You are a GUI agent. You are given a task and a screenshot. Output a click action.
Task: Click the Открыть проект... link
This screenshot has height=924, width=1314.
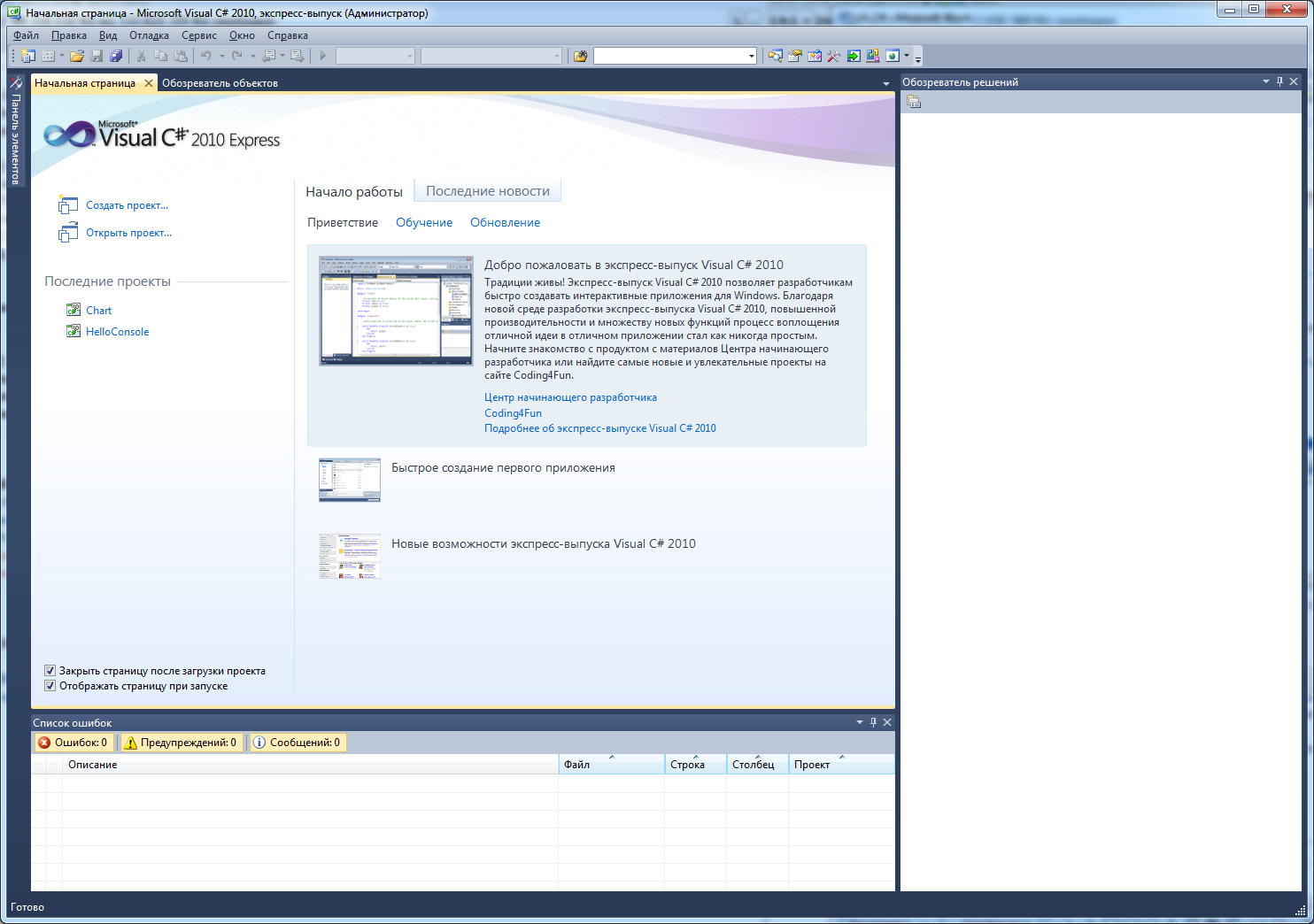[x=128, y=233]
